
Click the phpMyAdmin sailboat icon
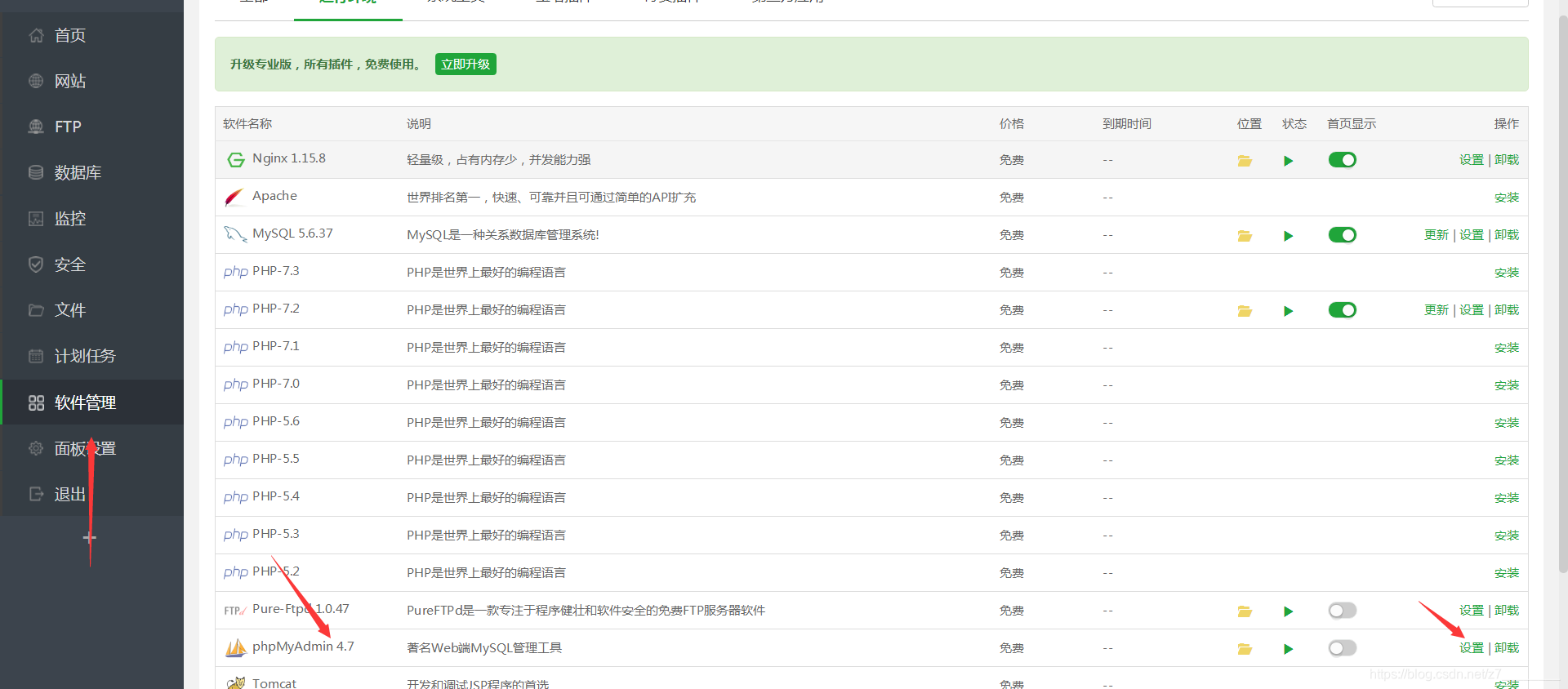point(235,647)
